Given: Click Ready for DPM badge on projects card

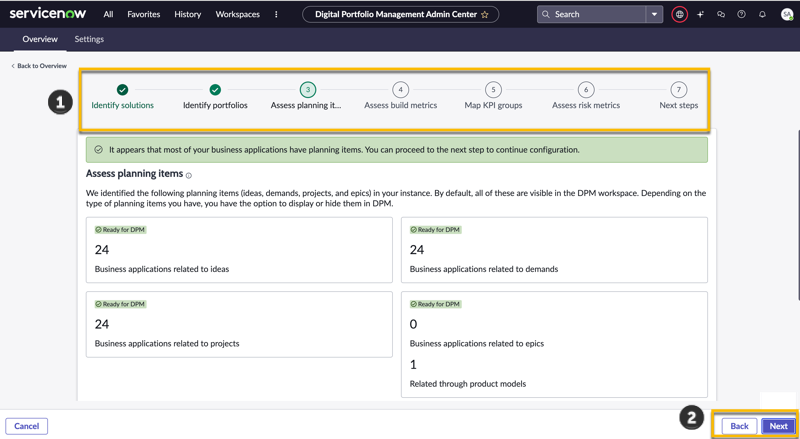Looking at the screenshot, I should [120, 304].
